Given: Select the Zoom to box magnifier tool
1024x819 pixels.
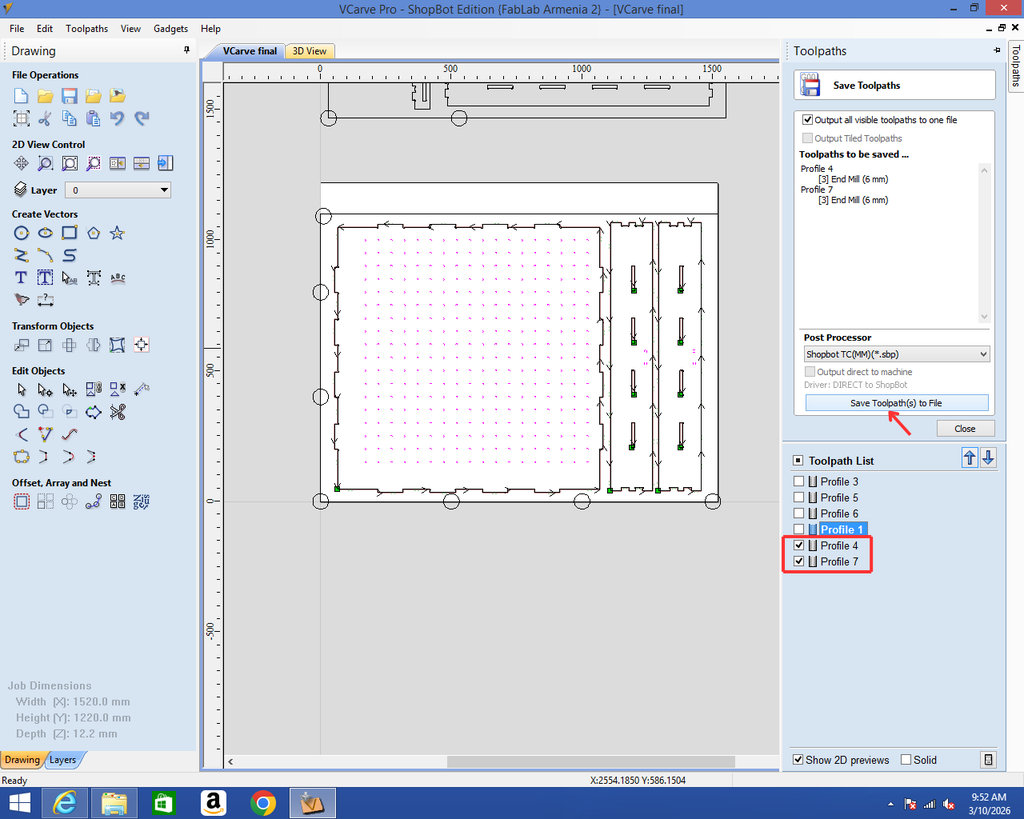Looking at the screenshot, I should (45, 163).
